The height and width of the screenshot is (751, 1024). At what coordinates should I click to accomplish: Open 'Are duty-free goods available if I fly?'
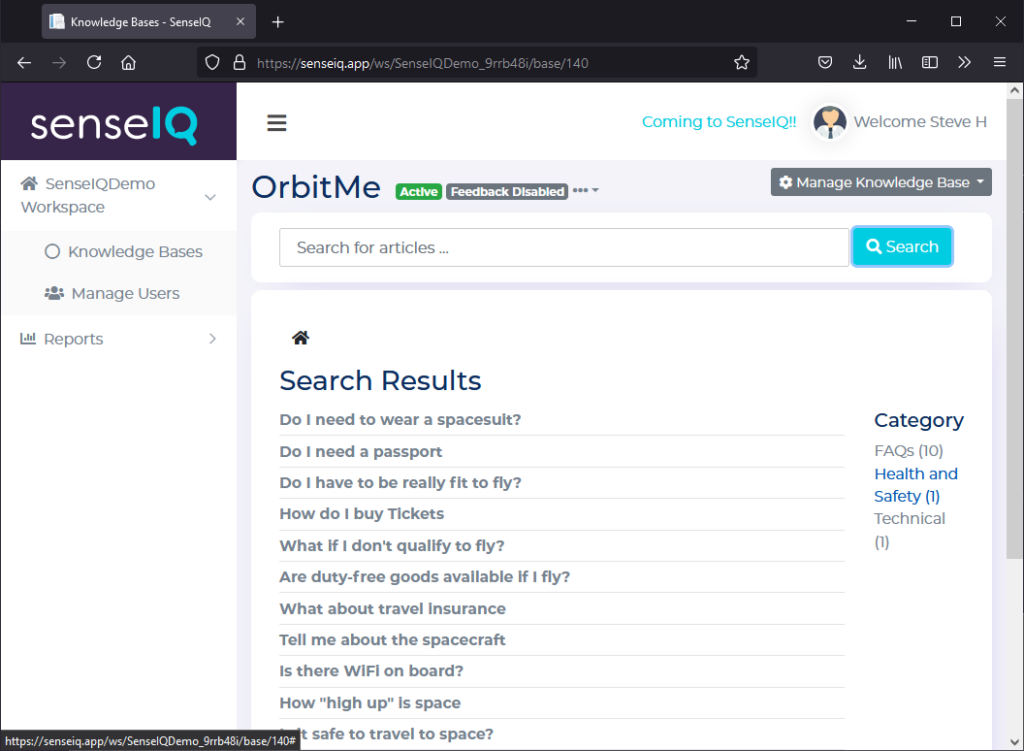(x=424, y=577)
